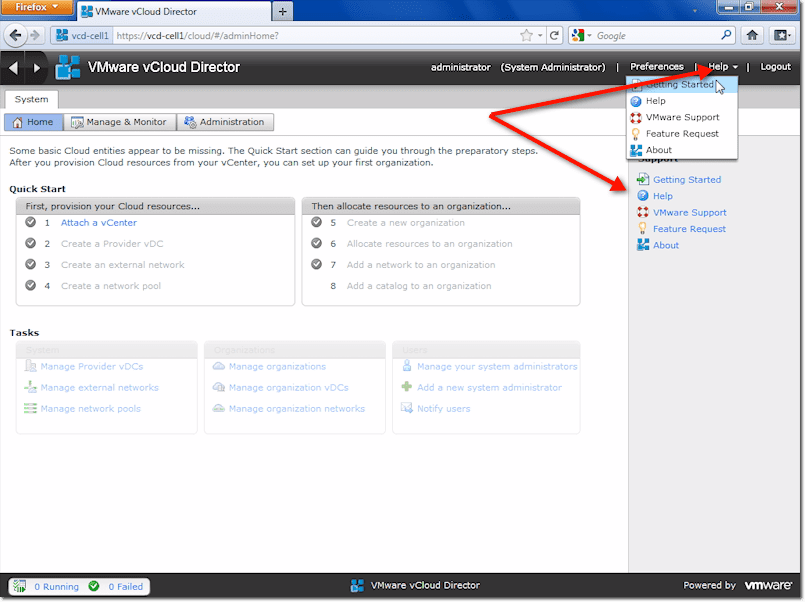Choose VMware Support from Help menu
Viewport: 805px width, 602px height.
click(682, 118)
